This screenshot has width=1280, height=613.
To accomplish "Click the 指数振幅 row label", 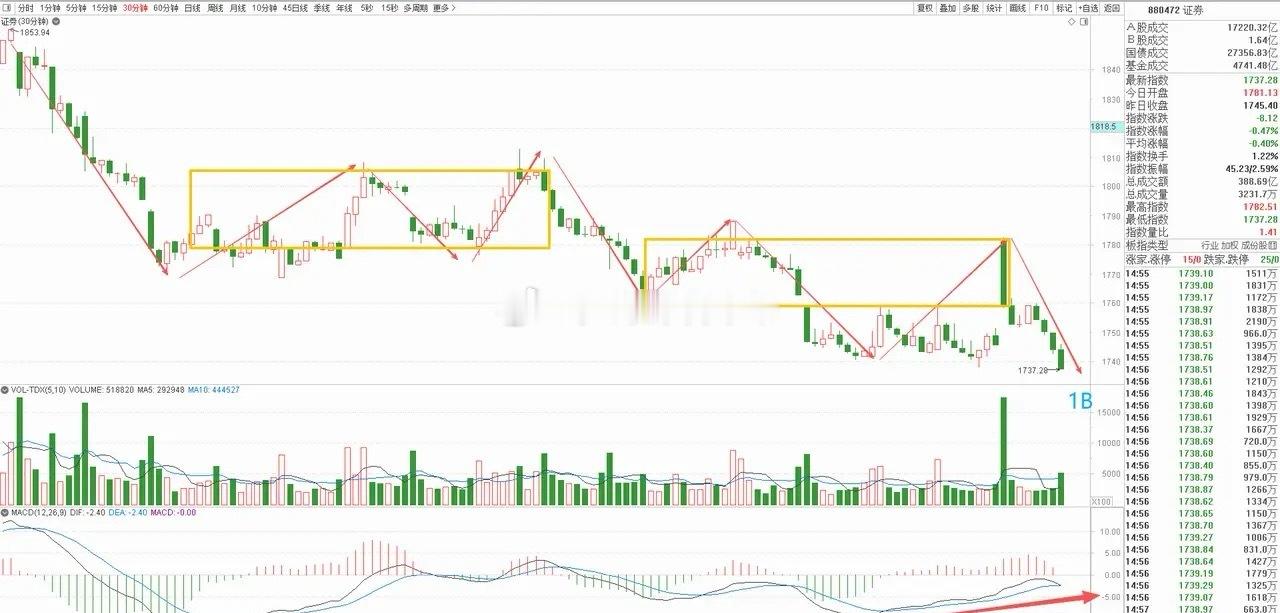I will (x=1147, y=169).
